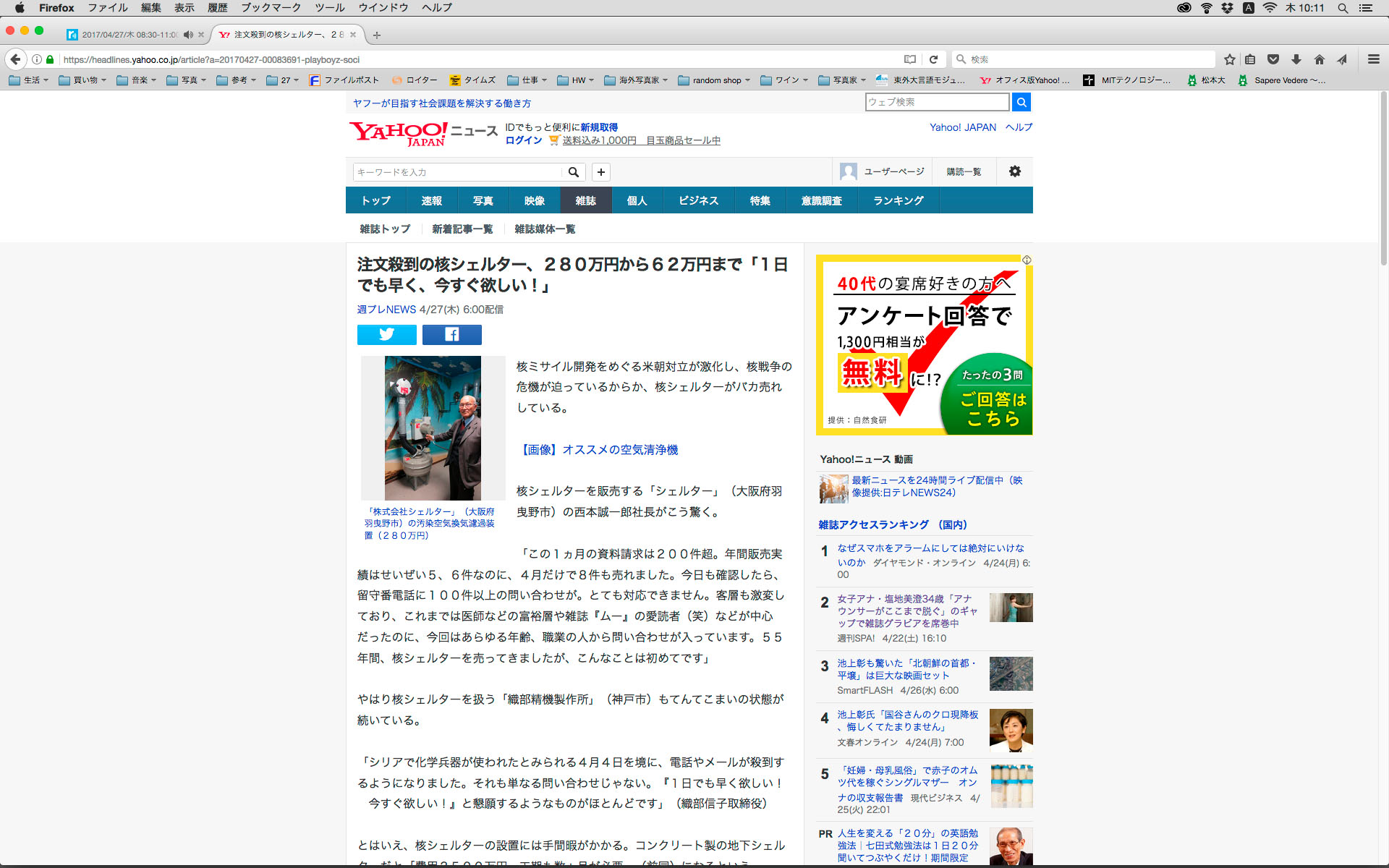Open the Firefox hamburger menu
Viewport: 1389px width, 868px height.
(x=1373, y=59)
